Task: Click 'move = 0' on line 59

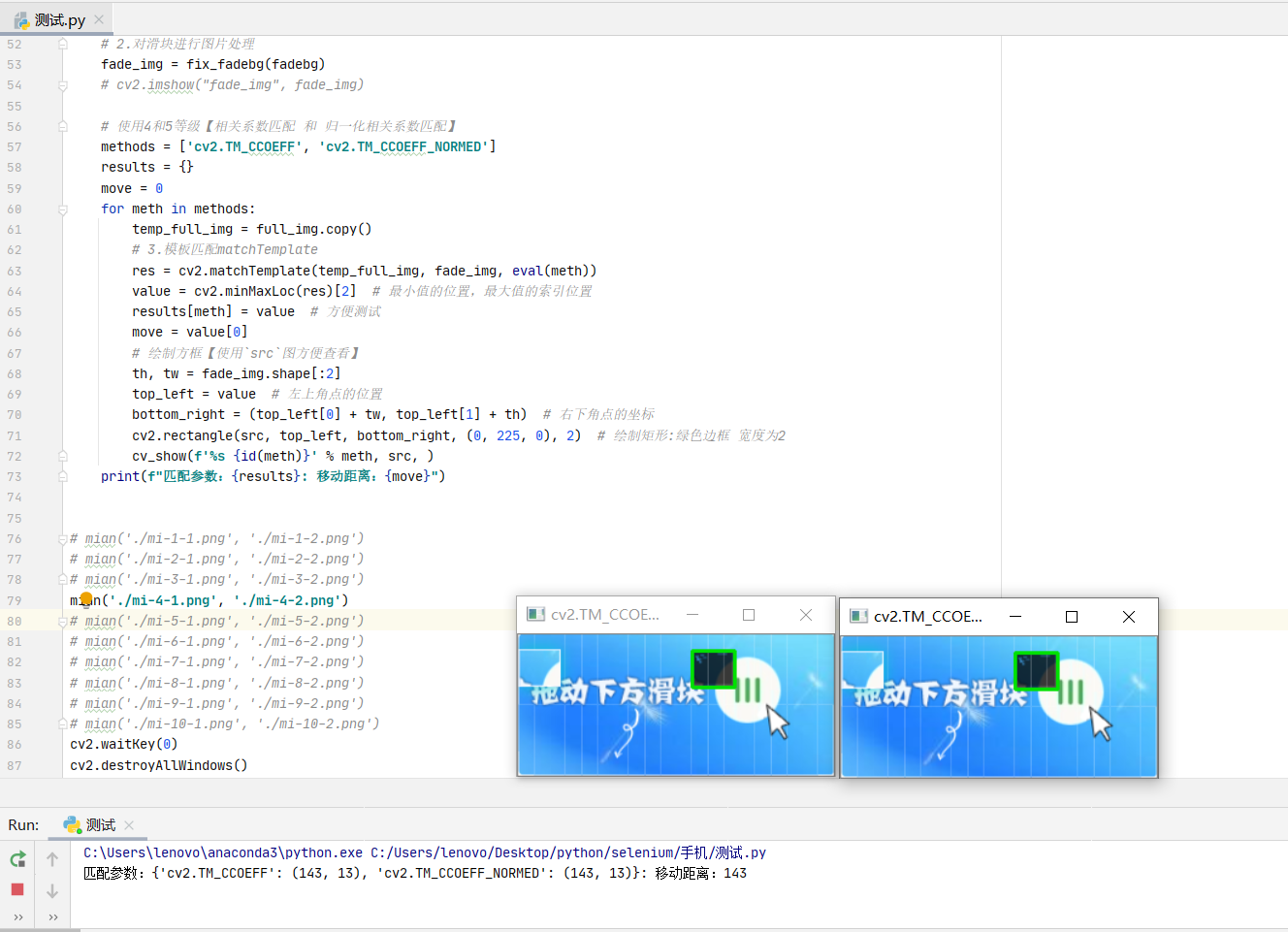Action: pos(132,188)
